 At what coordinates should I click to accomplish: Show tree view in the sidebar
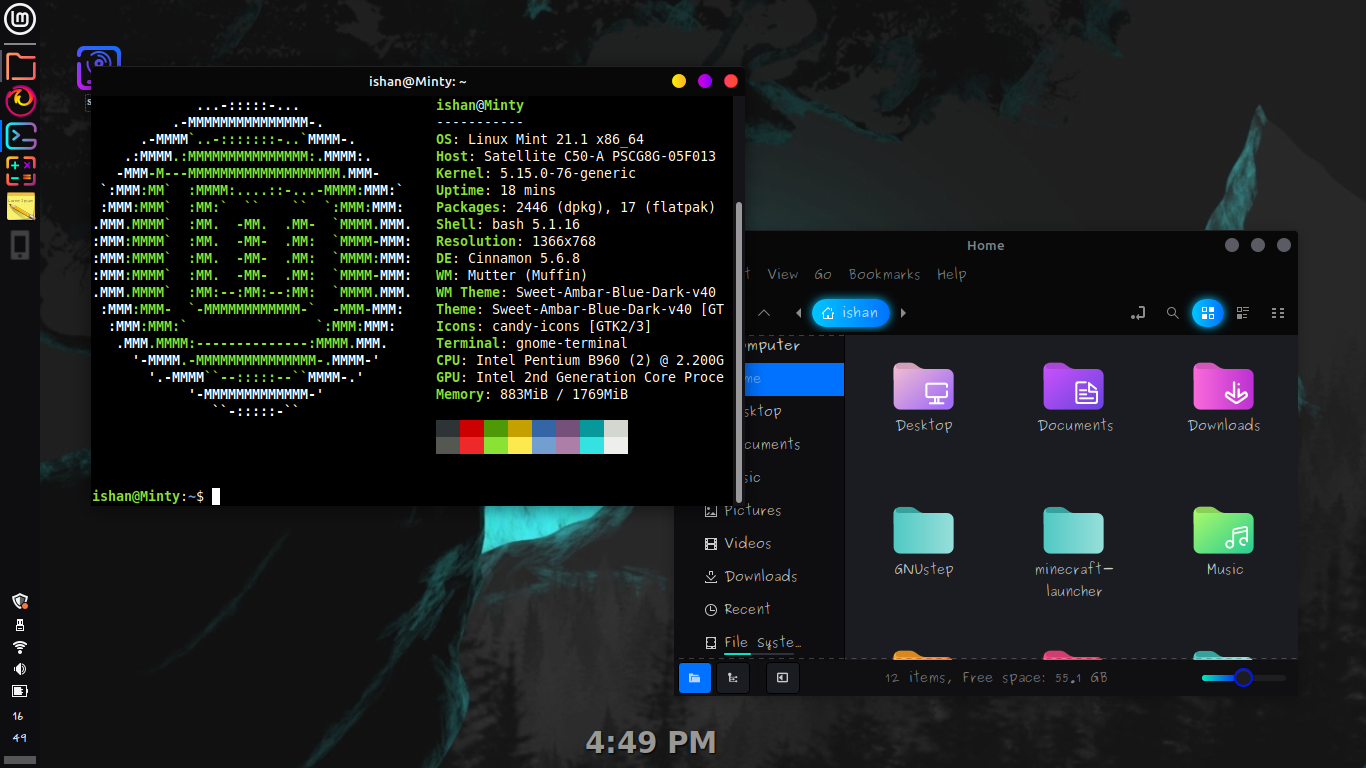[733, 678]
